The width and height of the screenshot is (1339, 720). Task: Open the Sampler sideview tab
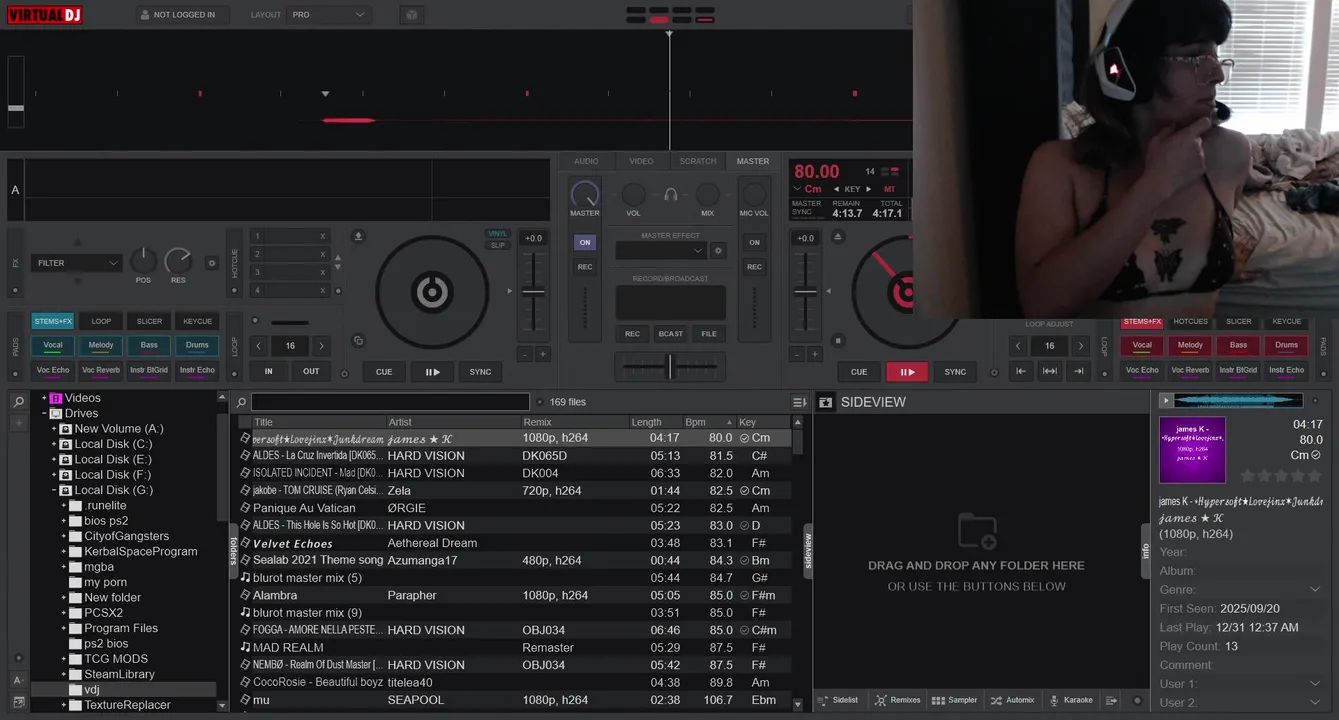(954, 700)
